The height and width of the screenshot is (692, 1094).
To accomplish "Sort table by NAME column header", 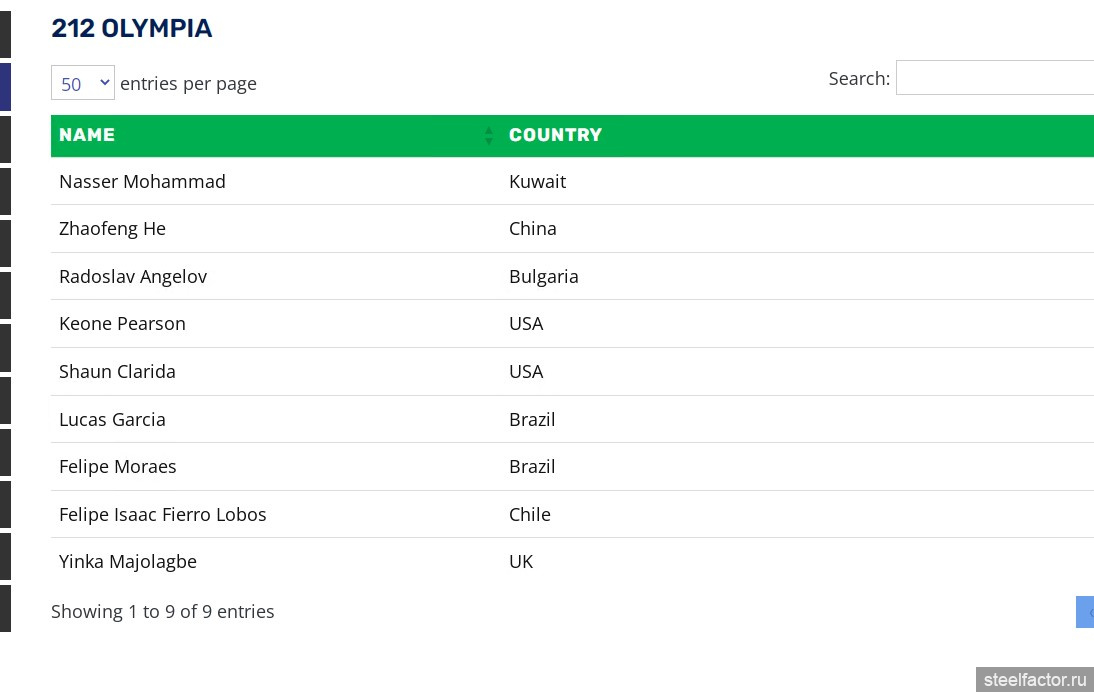I will coord(87,135).
